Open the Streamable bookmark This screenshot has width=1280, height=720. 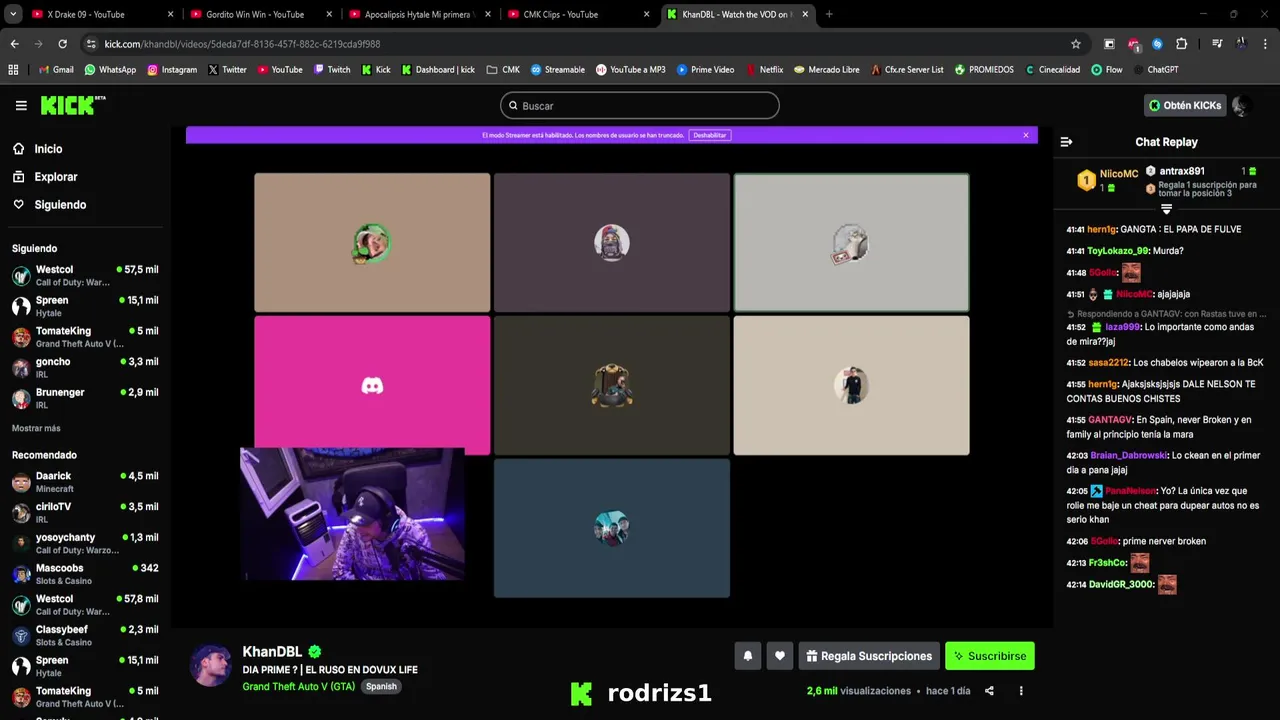tap(558, 70)
